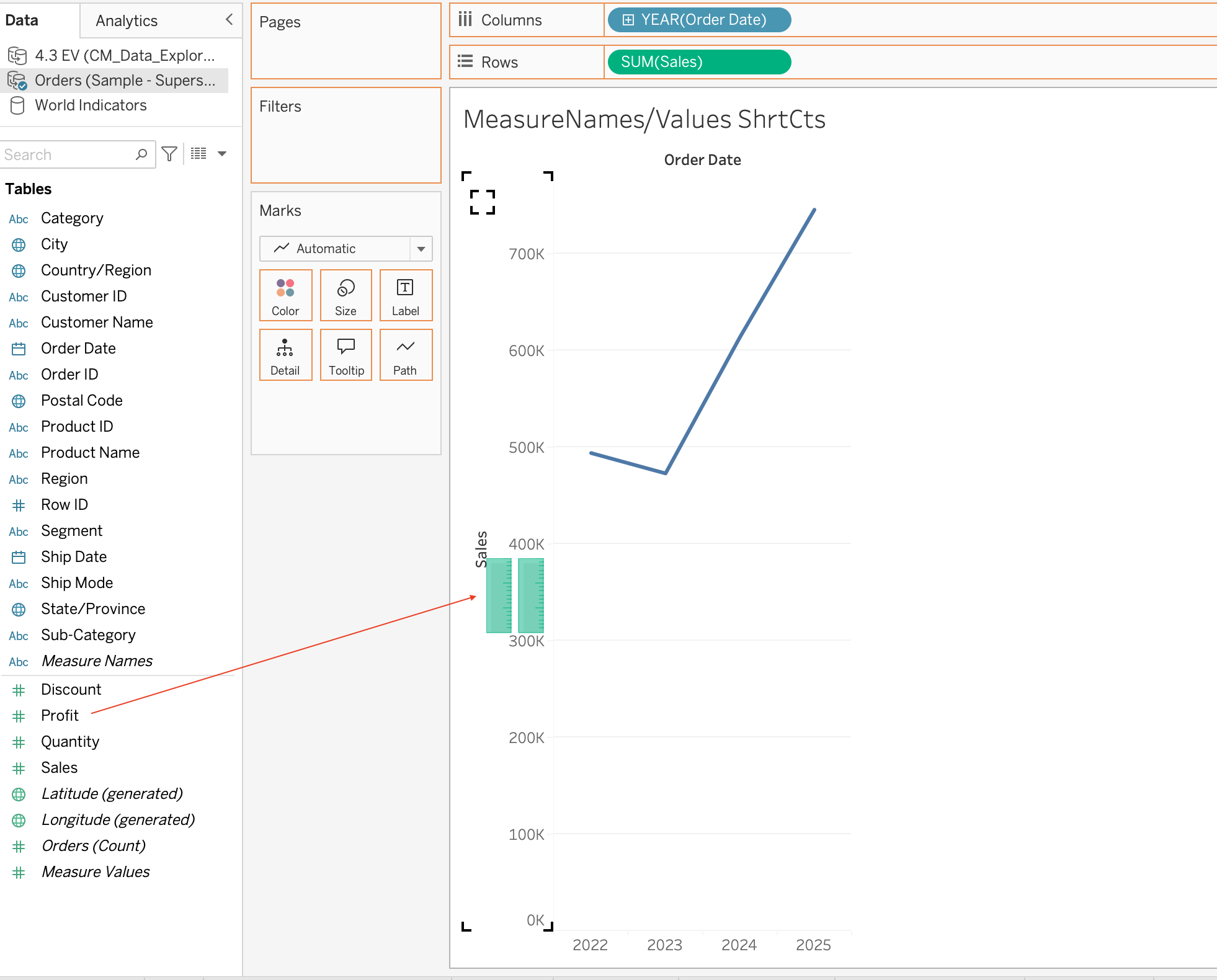The height and width of the screenshot is (980, 1217).
Task: Select the World Indicators data source
Action: pyautogui.click(x=91, y=105)
